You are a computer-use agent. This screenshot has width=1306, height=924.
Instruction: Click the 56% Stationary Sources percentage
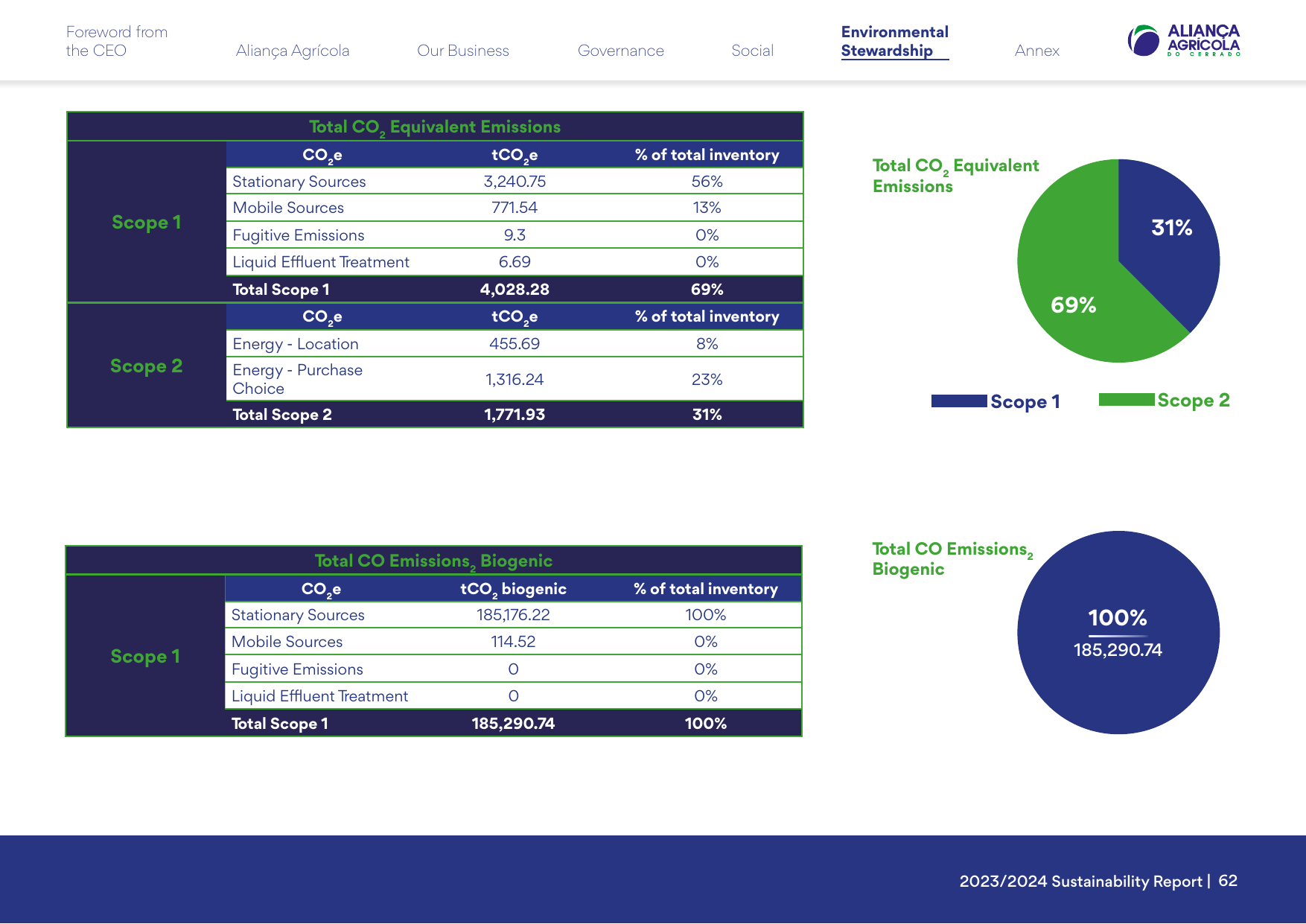pos(707,182)
